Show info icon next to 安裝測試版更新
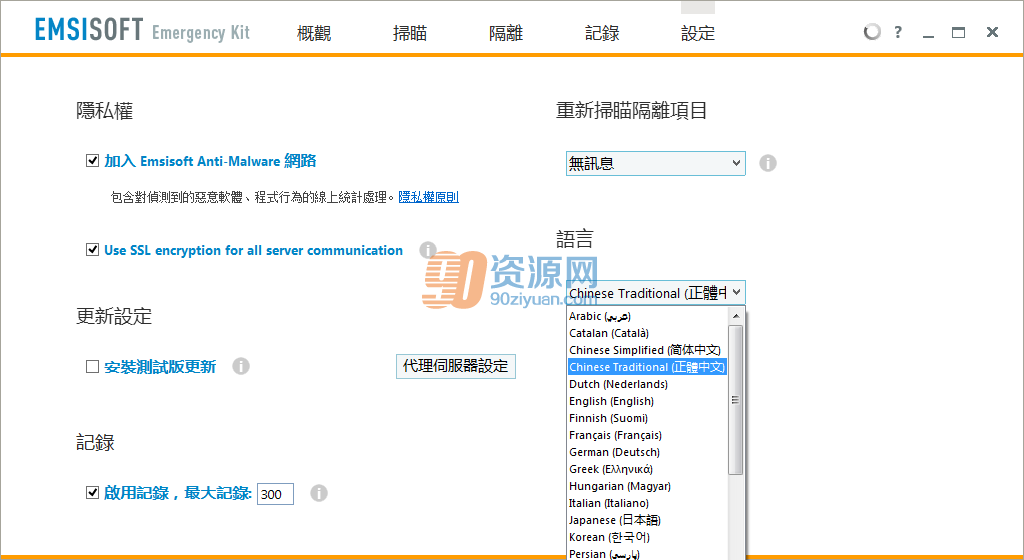This screenshot has width=1024, height=560. [x=241, y=366]
